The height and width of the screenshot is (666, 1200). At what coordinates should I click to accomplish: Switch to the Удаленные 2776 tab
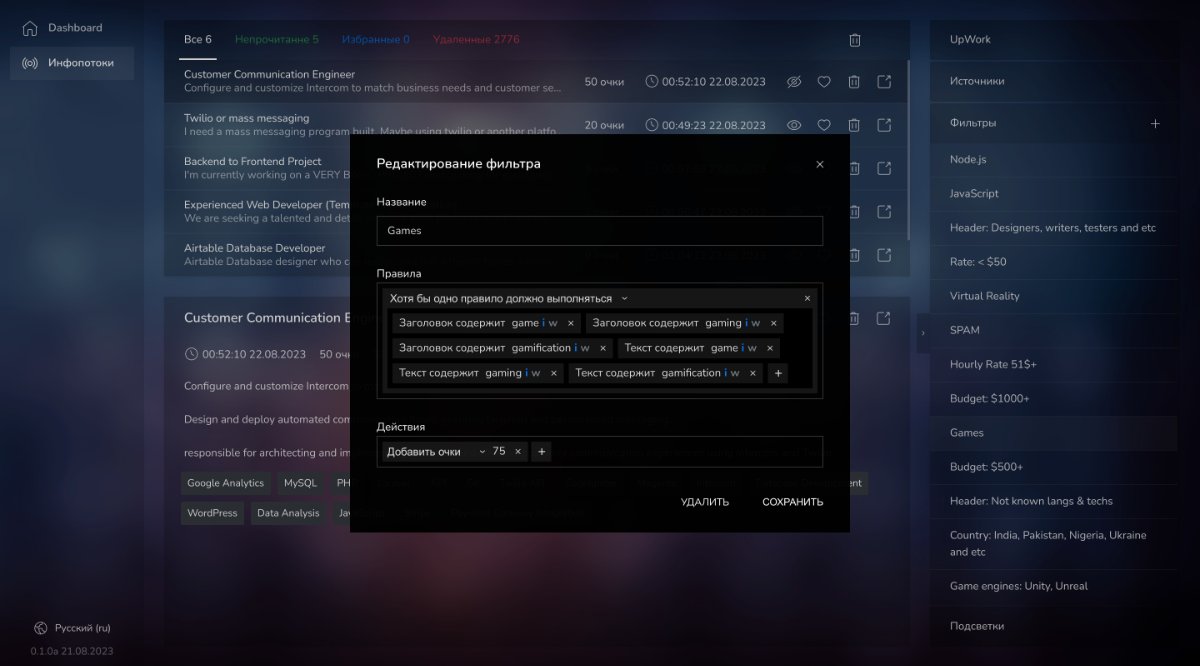pyautogui.click(x=476, y=40)
